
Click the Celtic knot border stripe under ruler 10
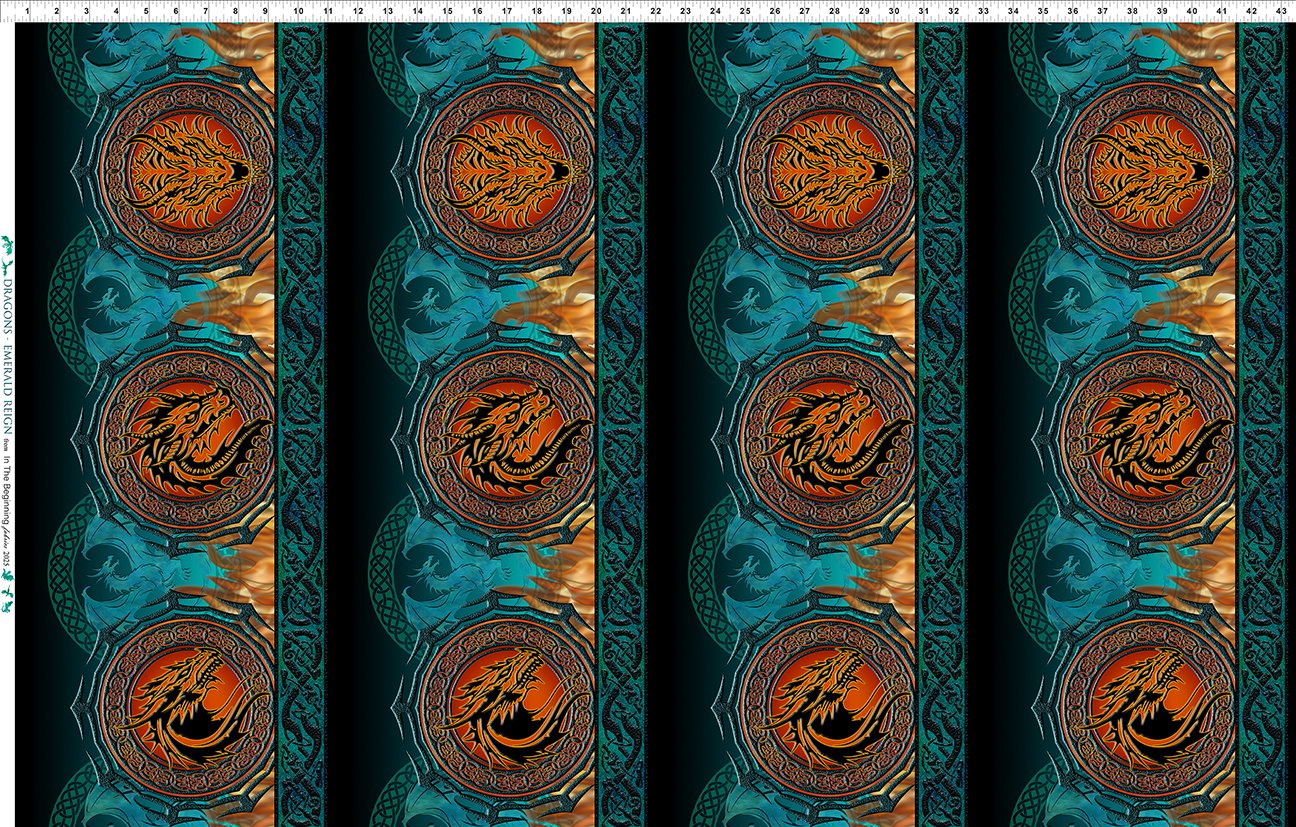tap(300, 420)
